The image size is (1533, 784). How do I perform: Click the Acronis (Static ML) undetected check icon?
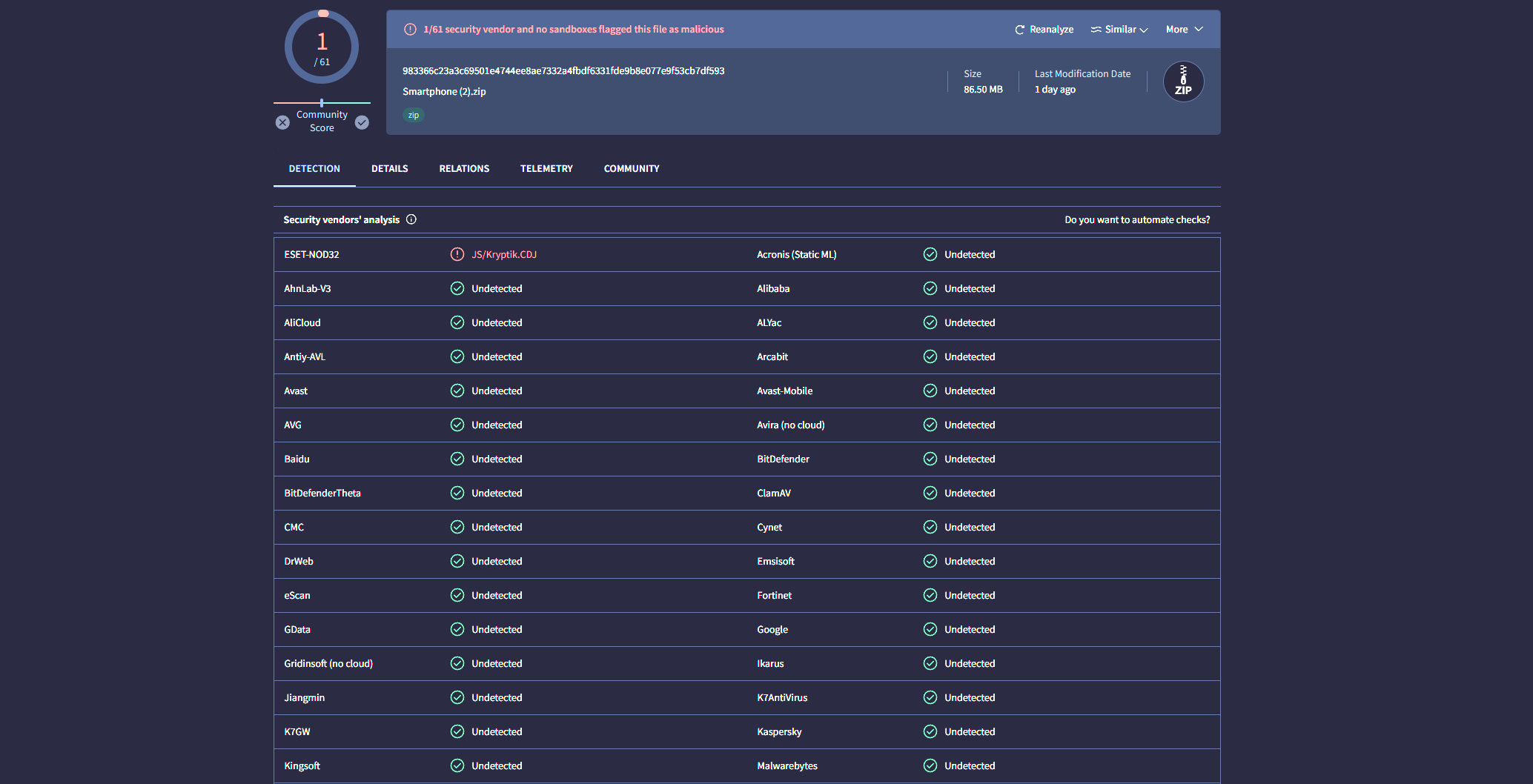click(930, 254)
